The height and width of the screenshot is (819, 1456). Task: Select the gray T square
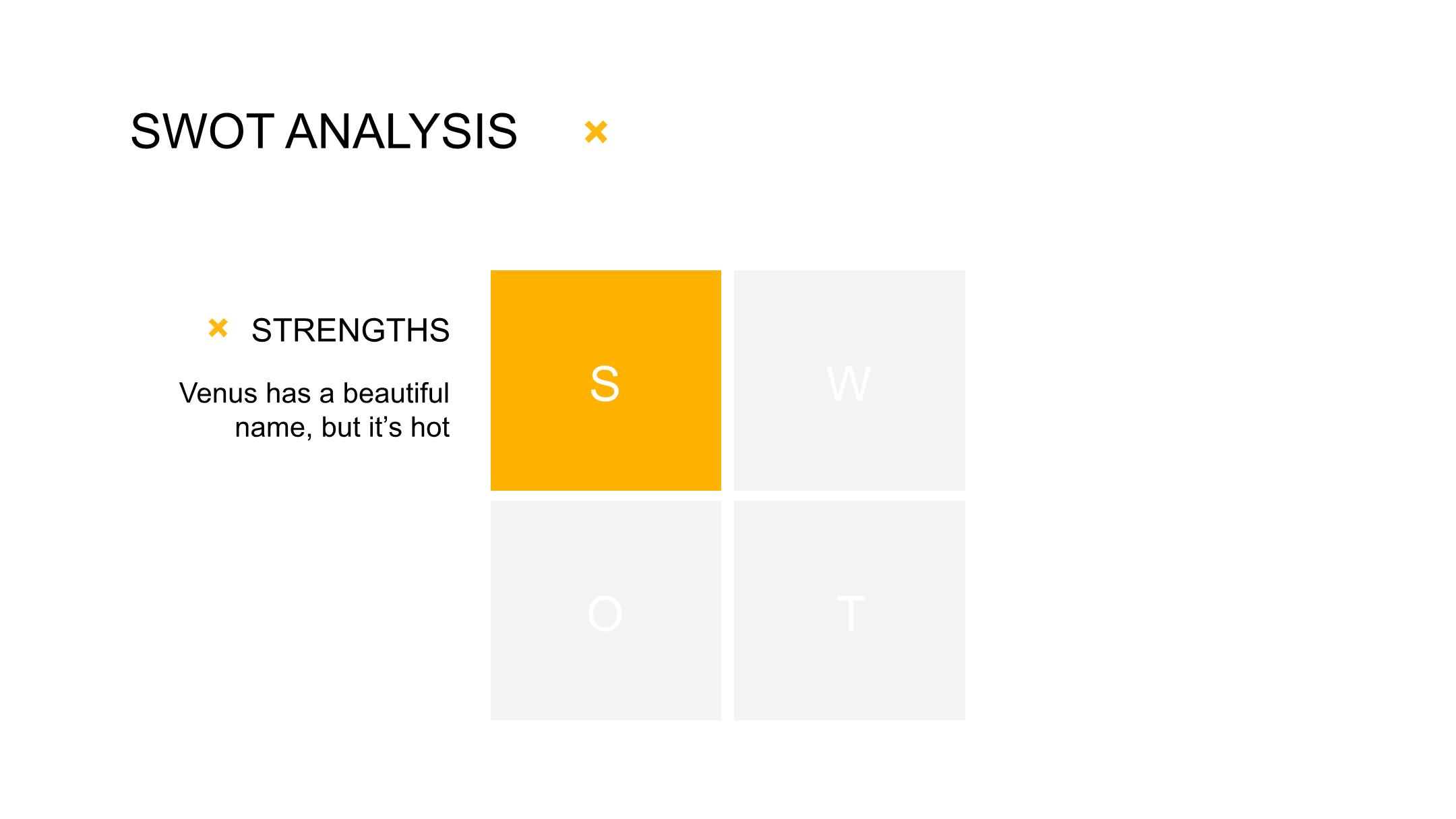click(849, 611)
